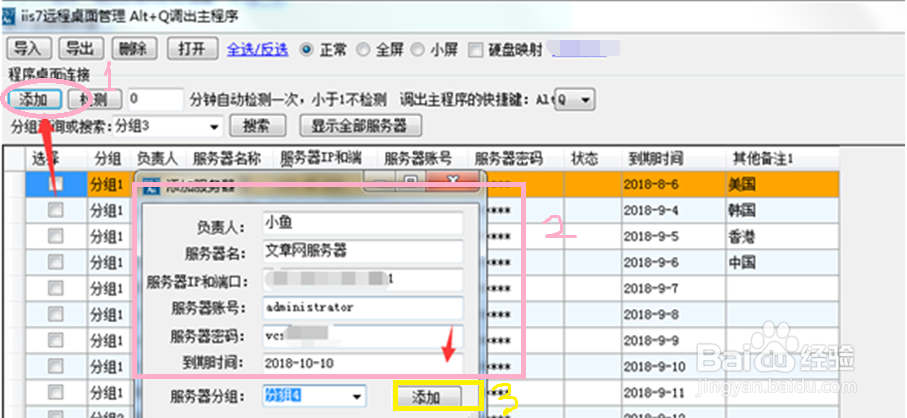Click the 删除 button
Screen dimensions: 907x418
point(134,49)
